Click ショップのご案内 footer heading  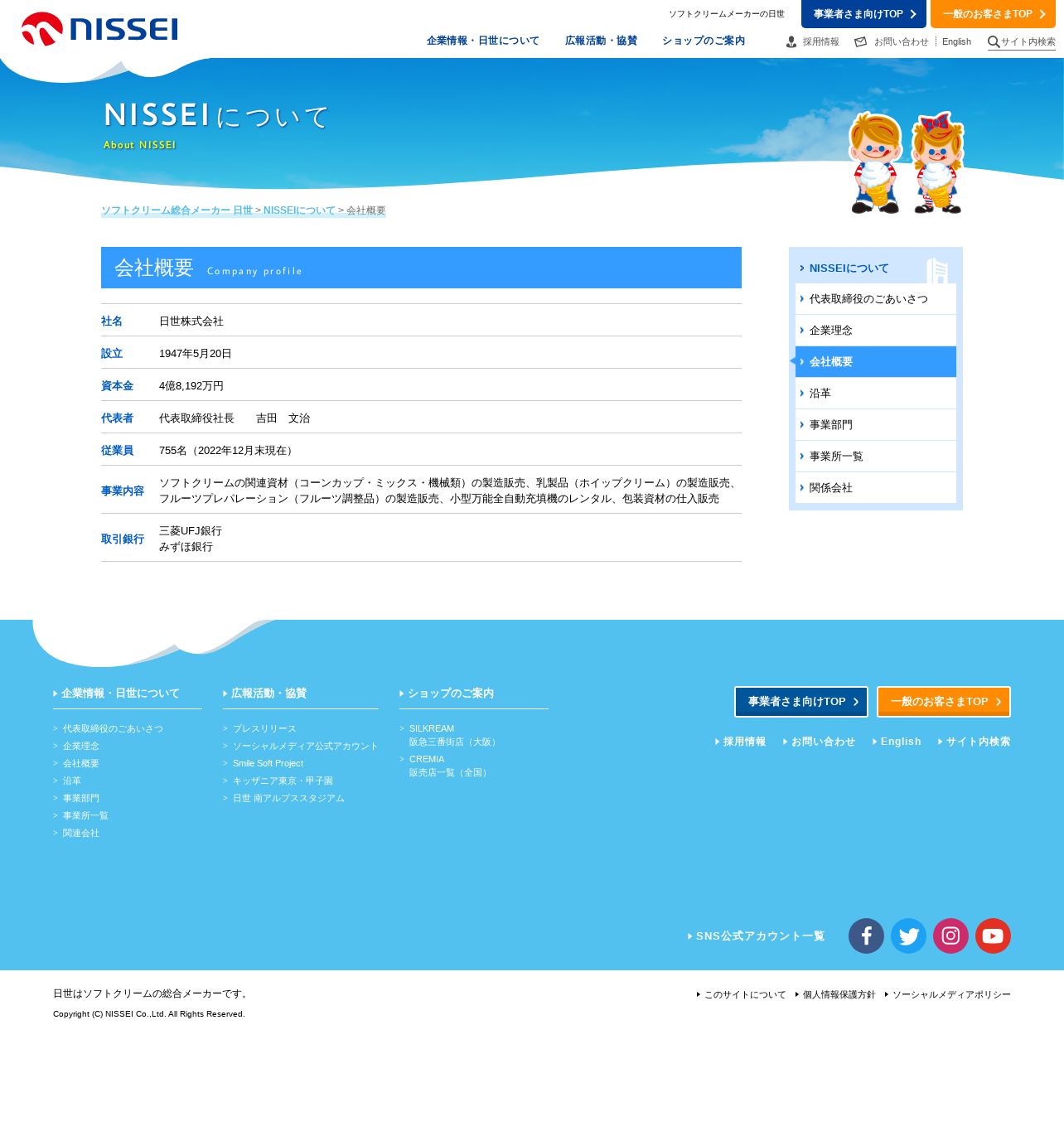(450, 694)
